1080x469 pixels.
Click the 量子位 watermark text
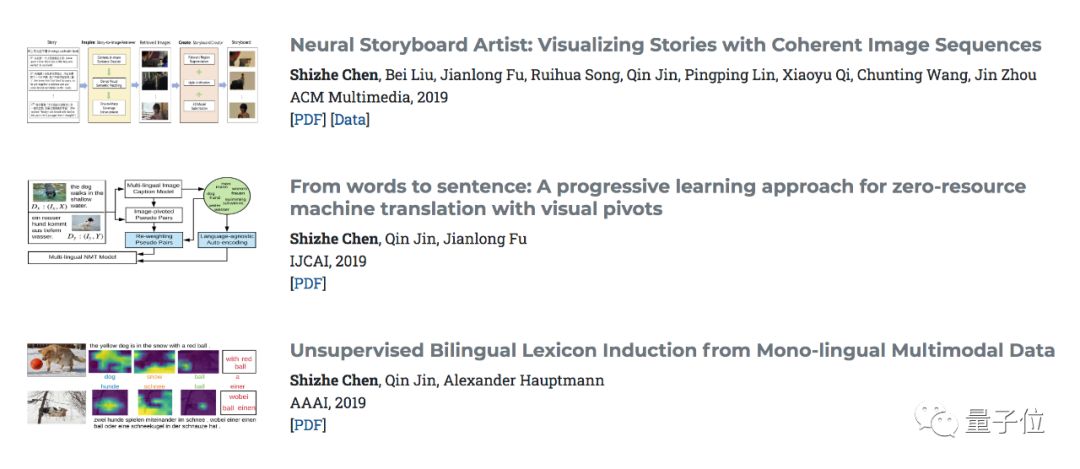tap(1004, 422)
